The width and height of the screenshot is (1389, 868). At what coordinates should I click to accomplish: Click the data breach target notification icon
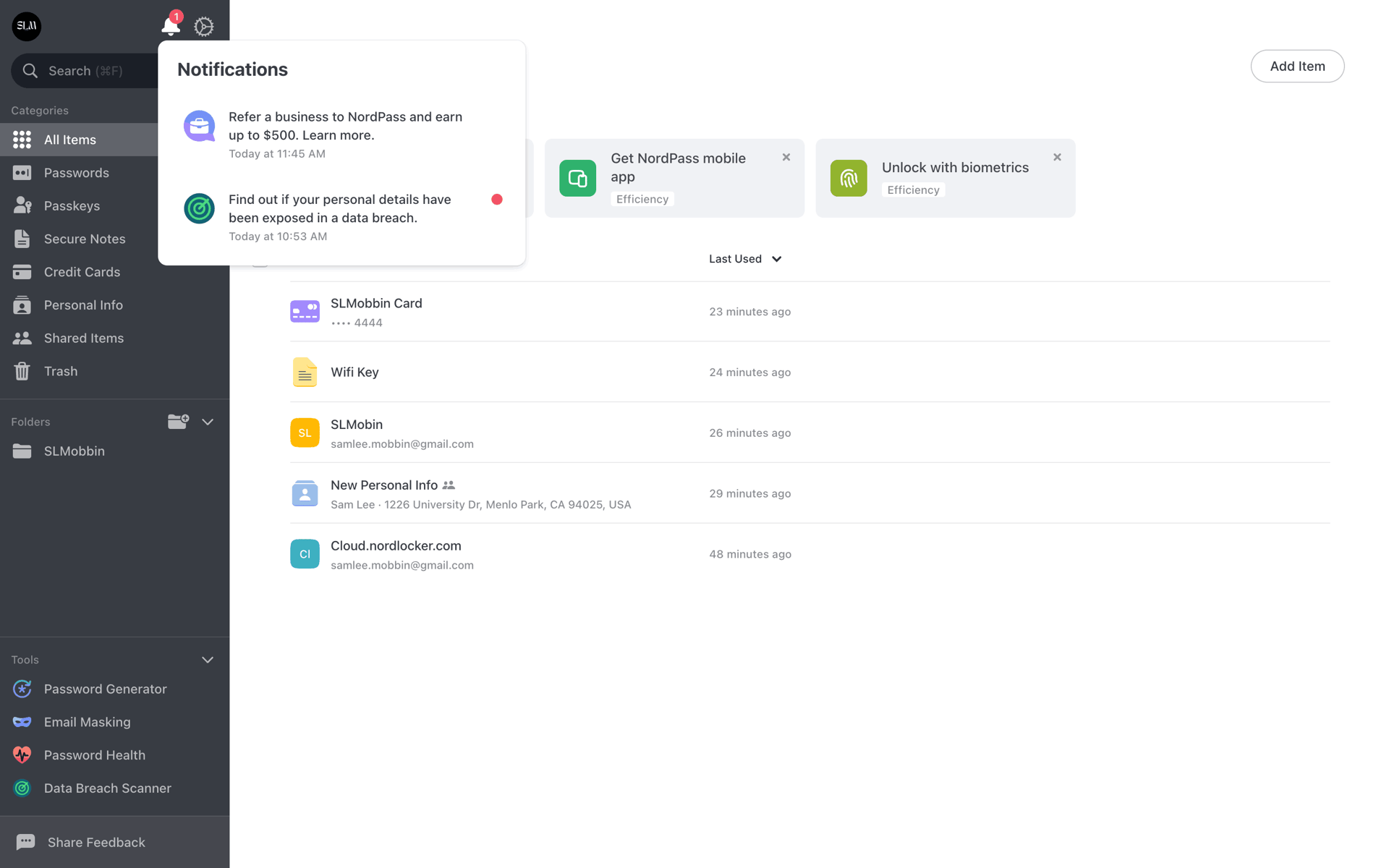click(199, 208)
